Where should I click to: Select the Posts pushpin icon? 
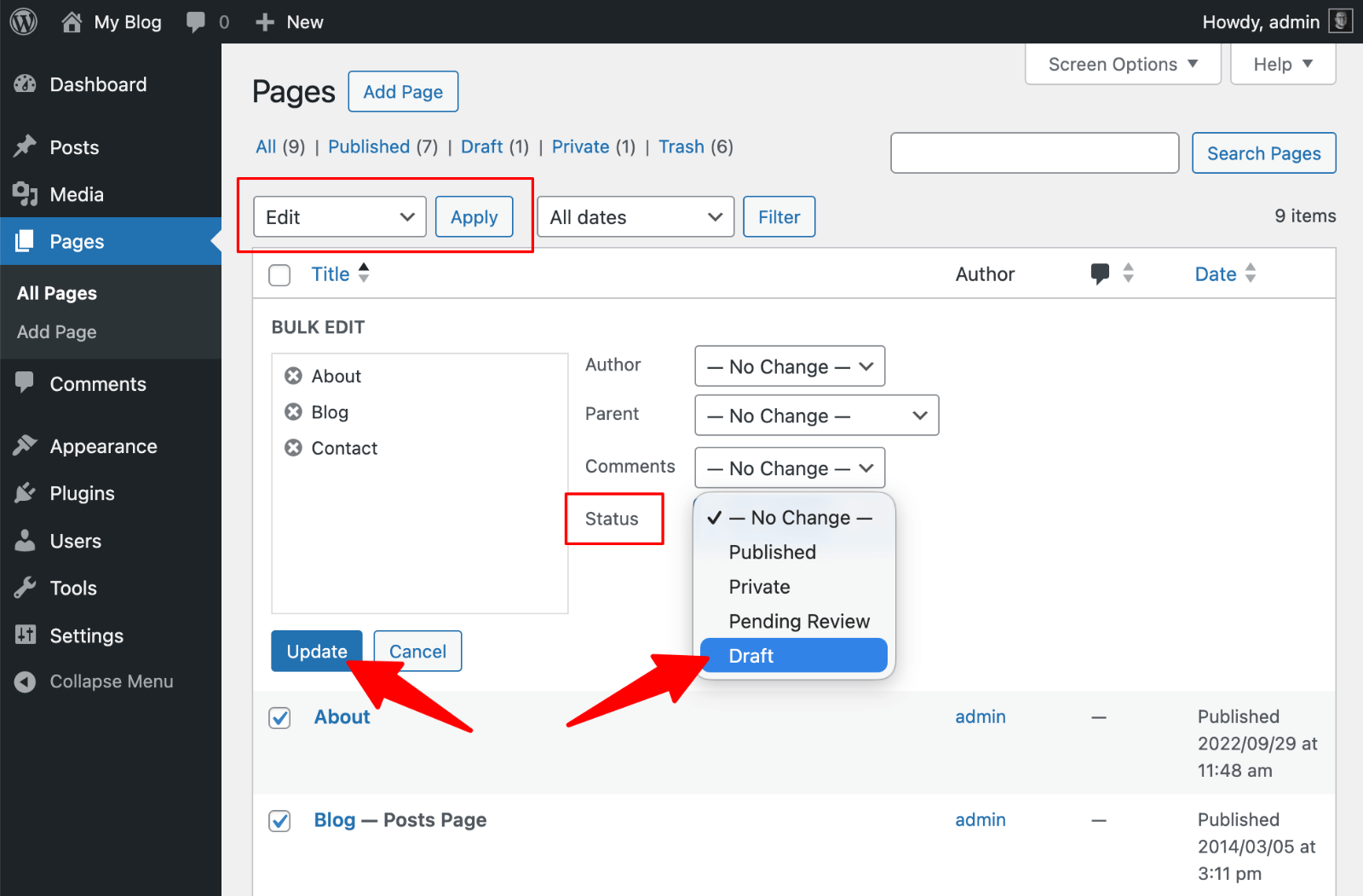tap(25, 146)
